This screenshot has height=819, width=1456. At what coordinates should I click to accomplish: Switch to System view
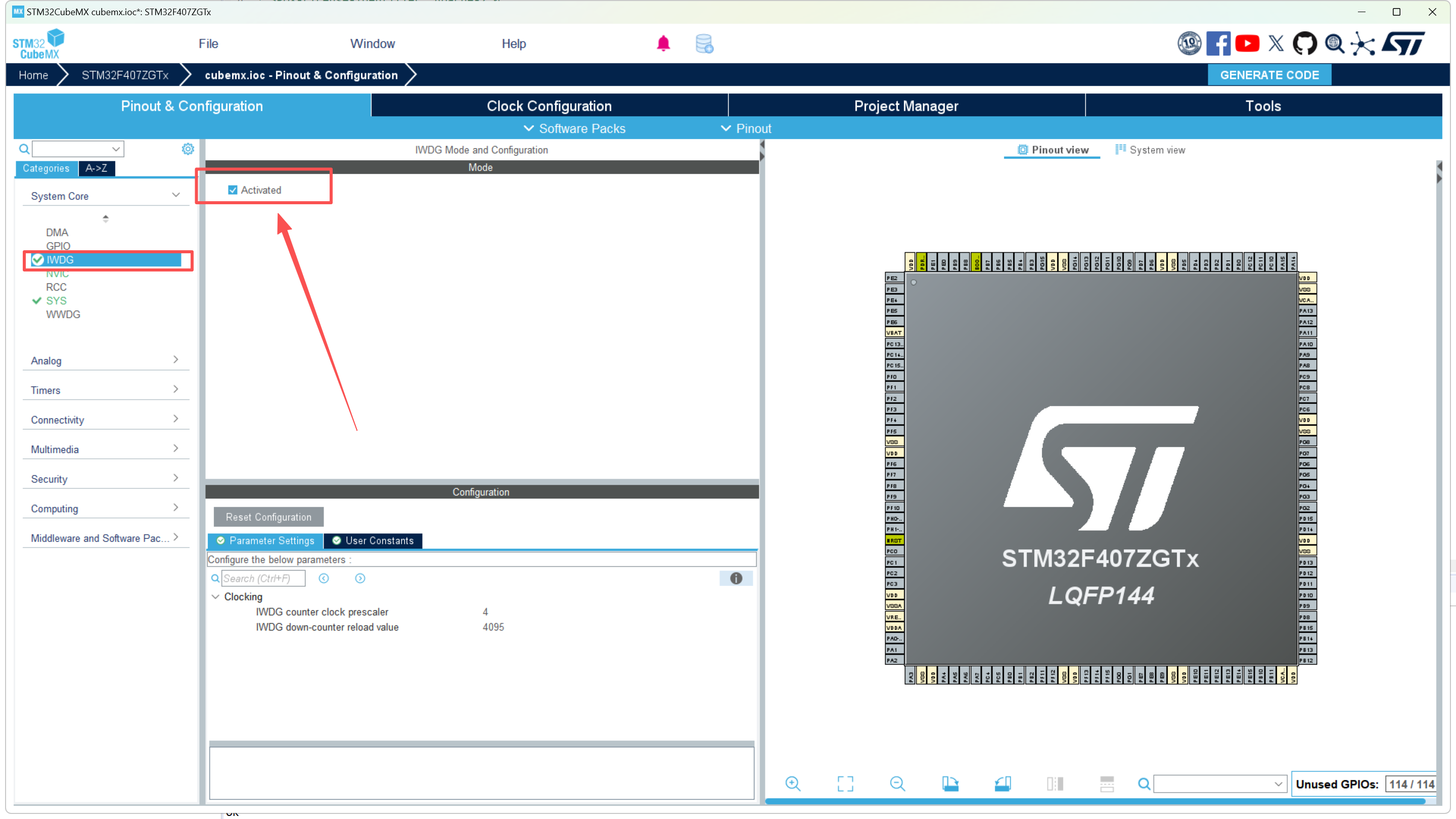1150,150
